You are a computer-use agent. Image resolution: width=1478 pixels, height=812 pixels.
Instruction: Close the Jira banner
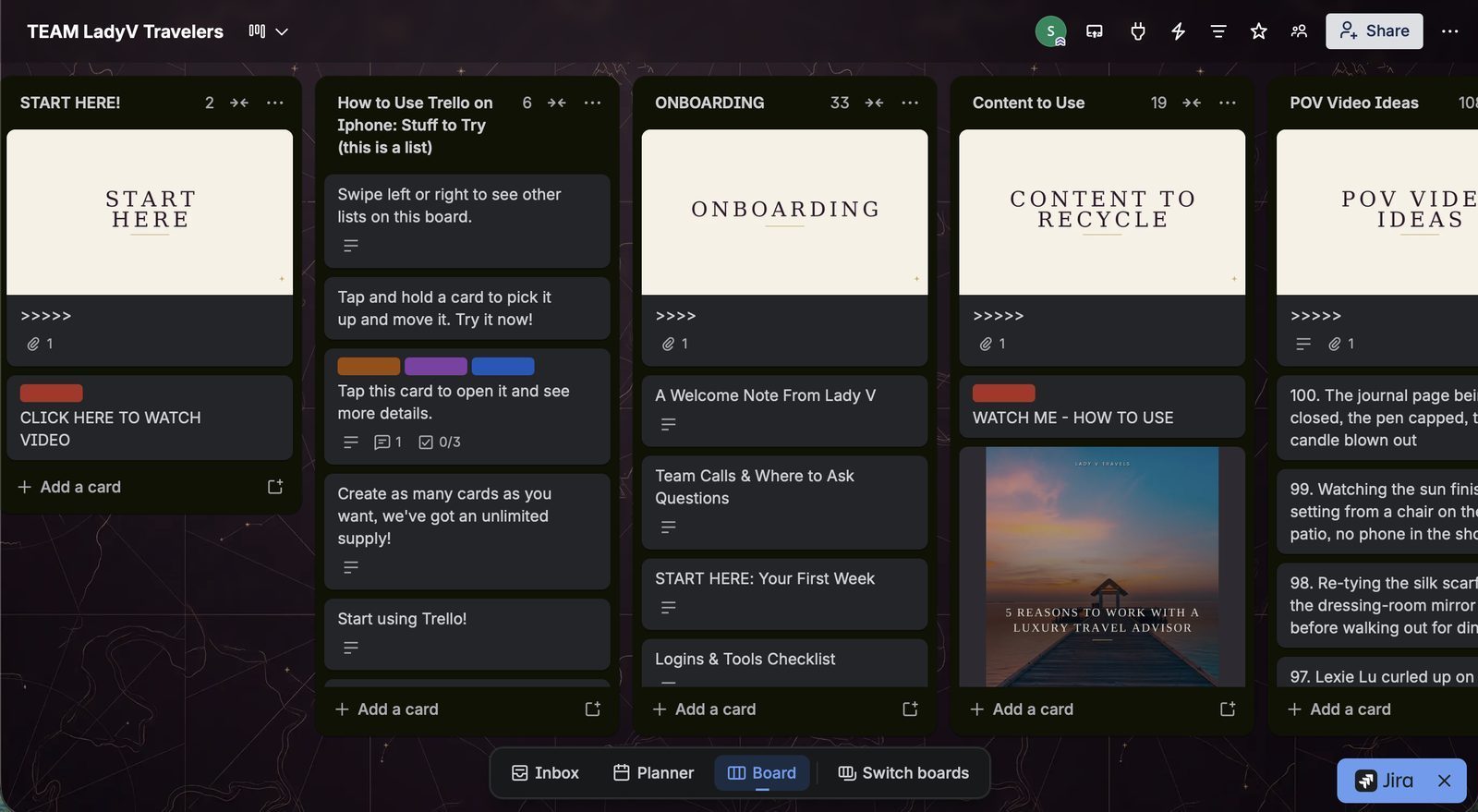[1445, 782]
